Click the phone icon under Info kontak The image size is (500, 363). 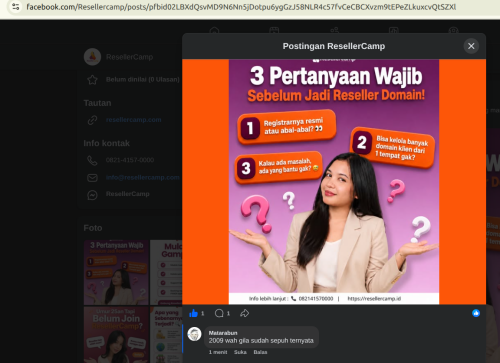pyautogui.click(x=92, y=160)
